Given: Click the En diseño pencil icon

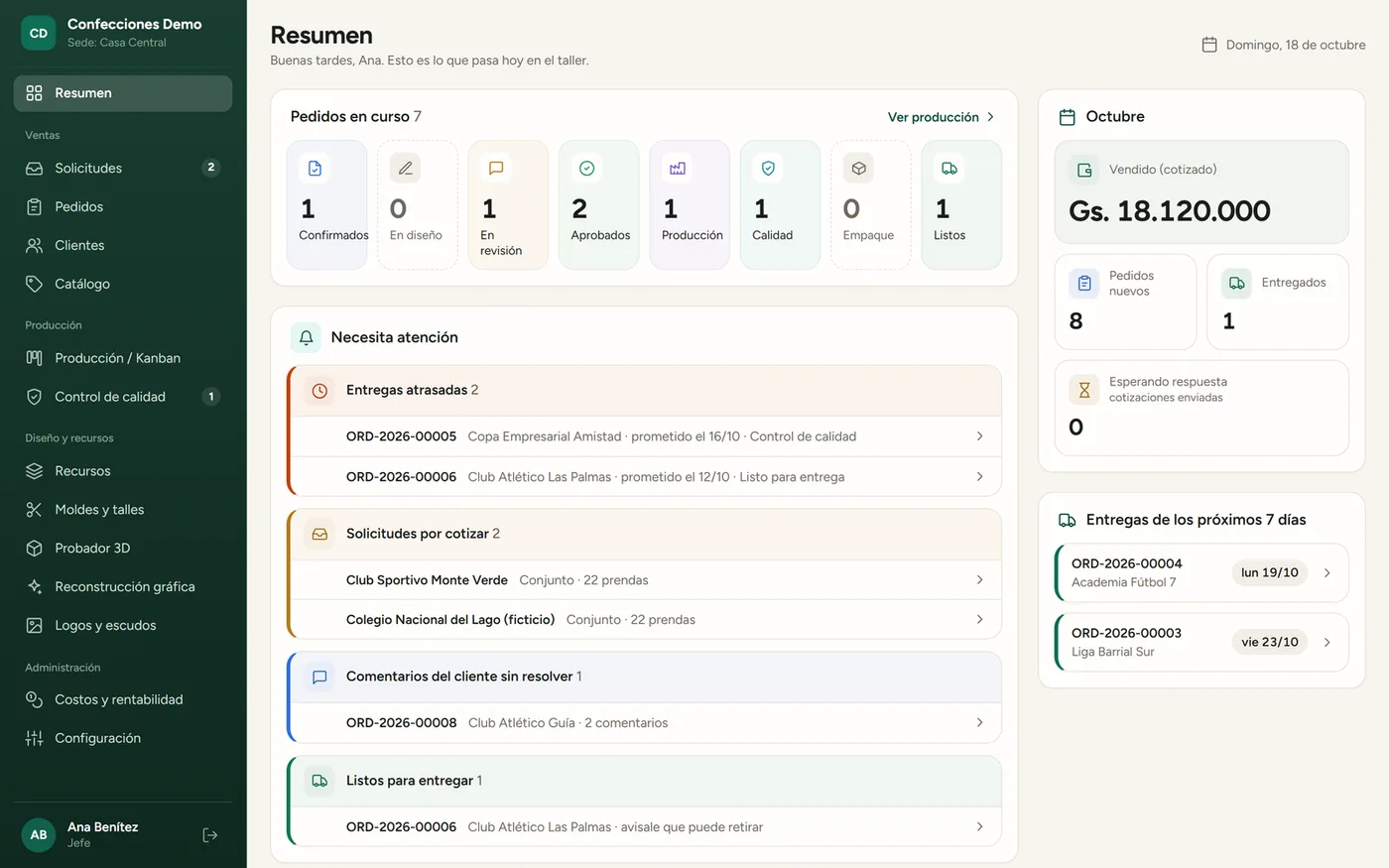Looking at the screenshot, I should pyautogui.click(x=405, y=169).
